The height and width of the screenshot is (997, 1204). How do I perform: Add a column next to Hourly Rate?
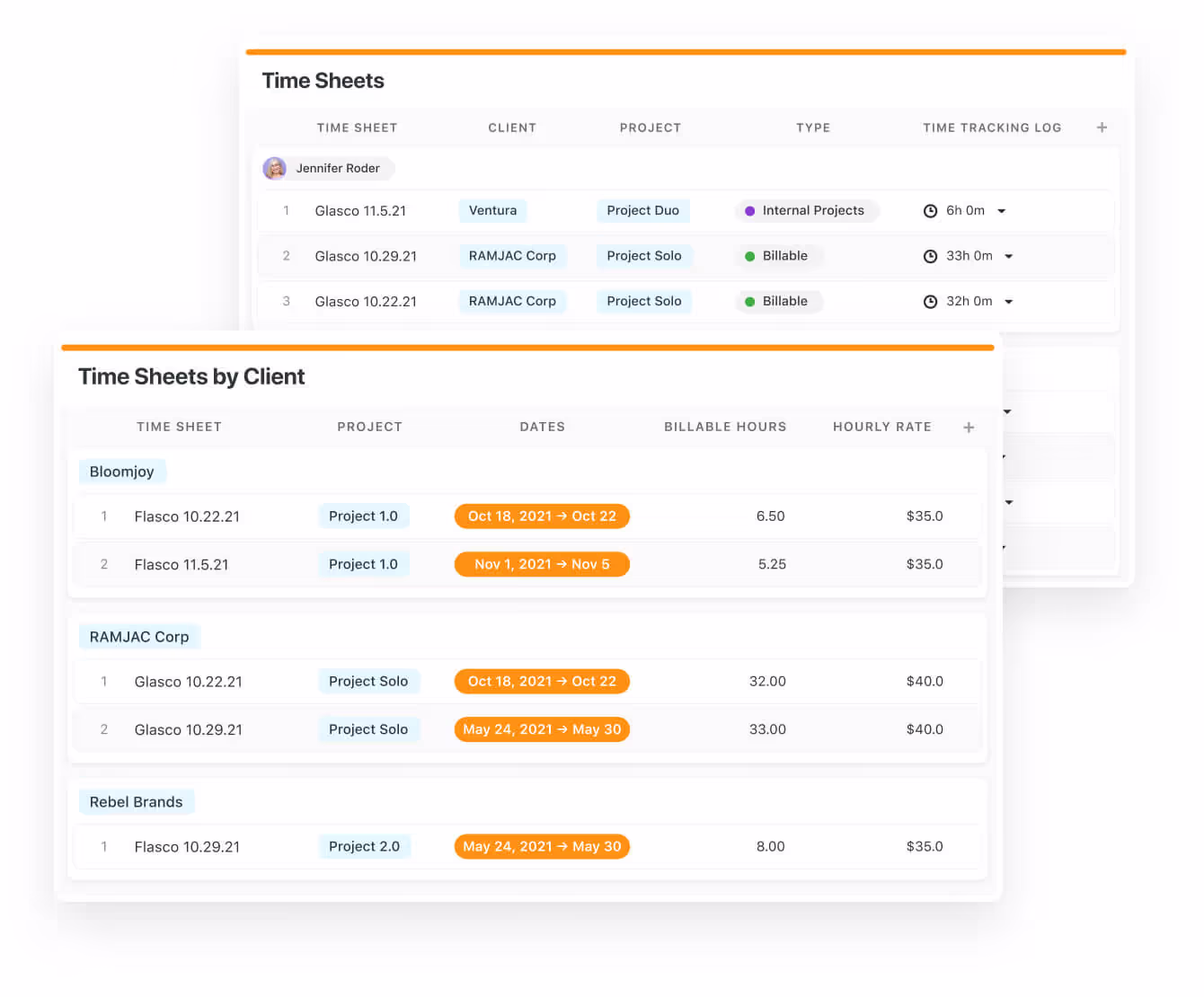coord(969,428)
